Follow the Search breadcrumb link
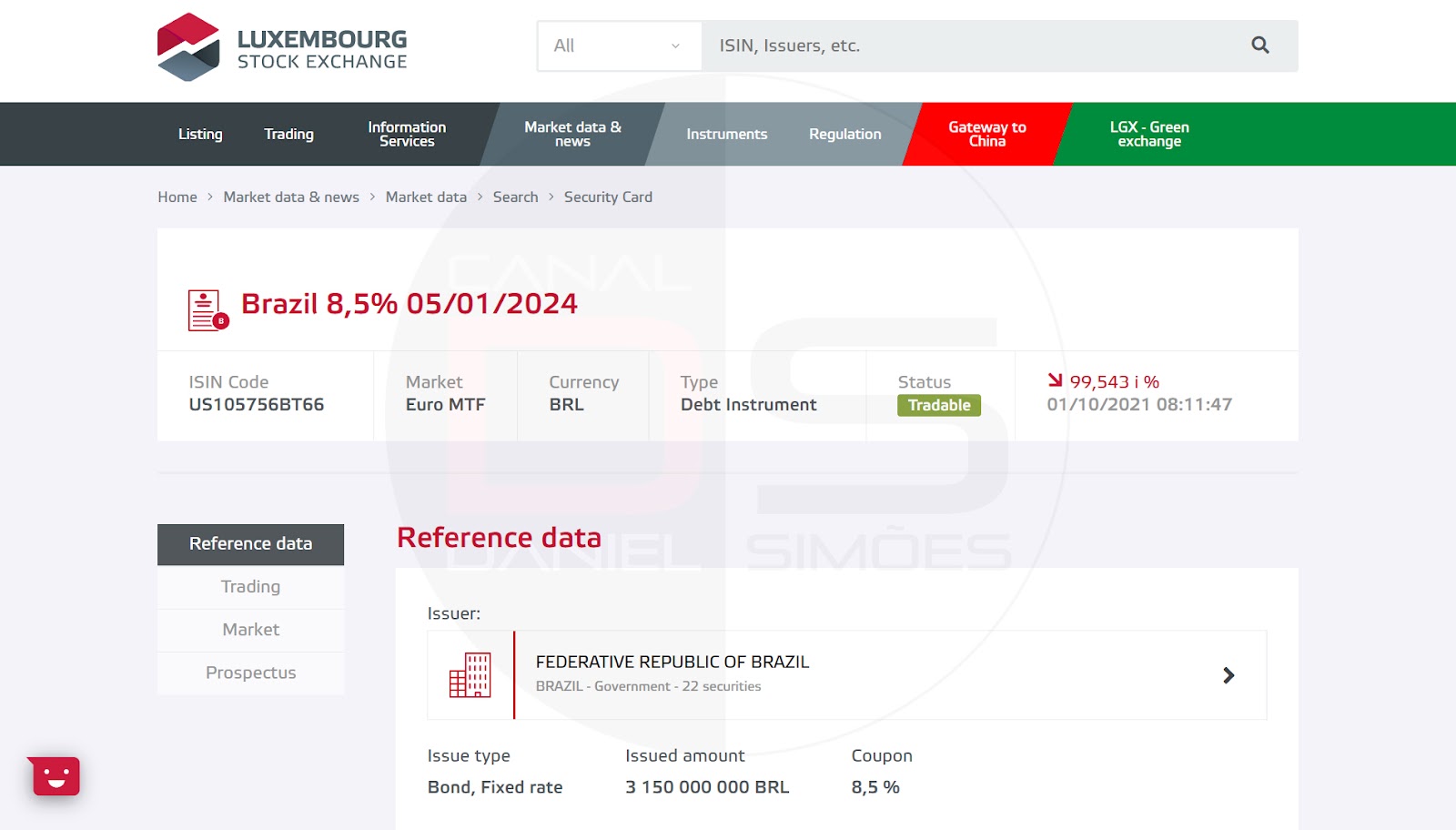Viewport: 1456px width, 830px height. 515,197
